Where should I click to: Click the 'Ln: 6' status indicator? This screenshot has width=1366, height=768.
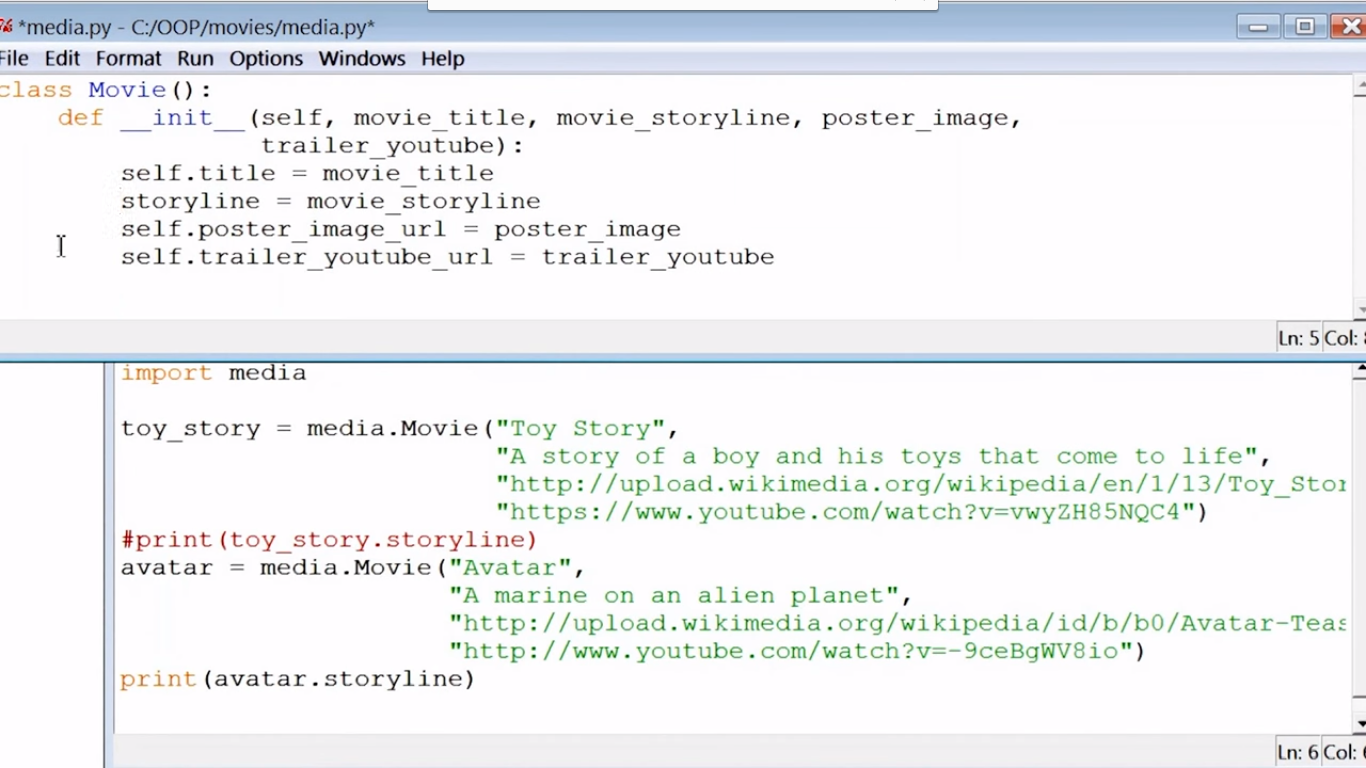tap(1298, 751)
